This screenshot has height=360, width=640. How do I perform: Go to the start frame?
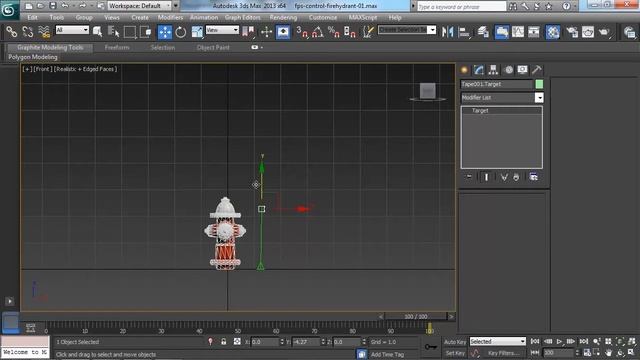(535, 341)
